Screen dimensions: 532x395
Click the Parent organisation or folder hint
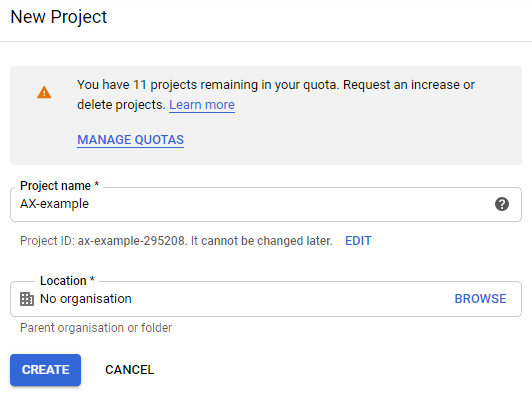(96, 328)
